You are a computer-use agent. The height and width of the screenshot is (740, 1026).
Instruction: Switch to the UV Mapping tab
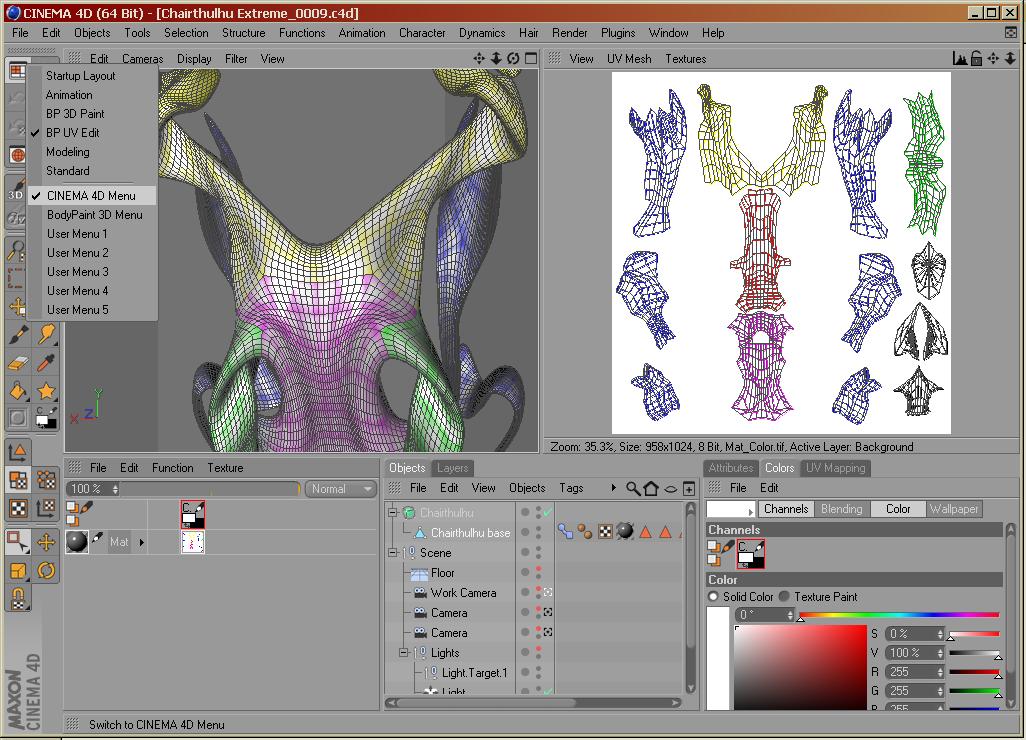[x=835, y=468]
